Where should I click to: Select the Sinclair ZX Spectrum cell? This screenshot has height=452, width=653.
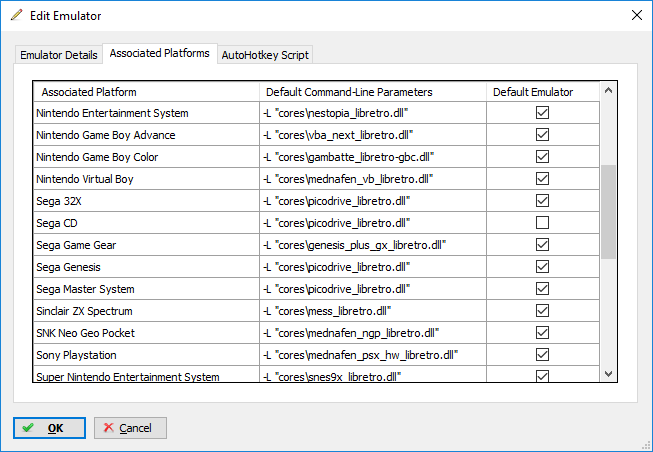(146, 311)
